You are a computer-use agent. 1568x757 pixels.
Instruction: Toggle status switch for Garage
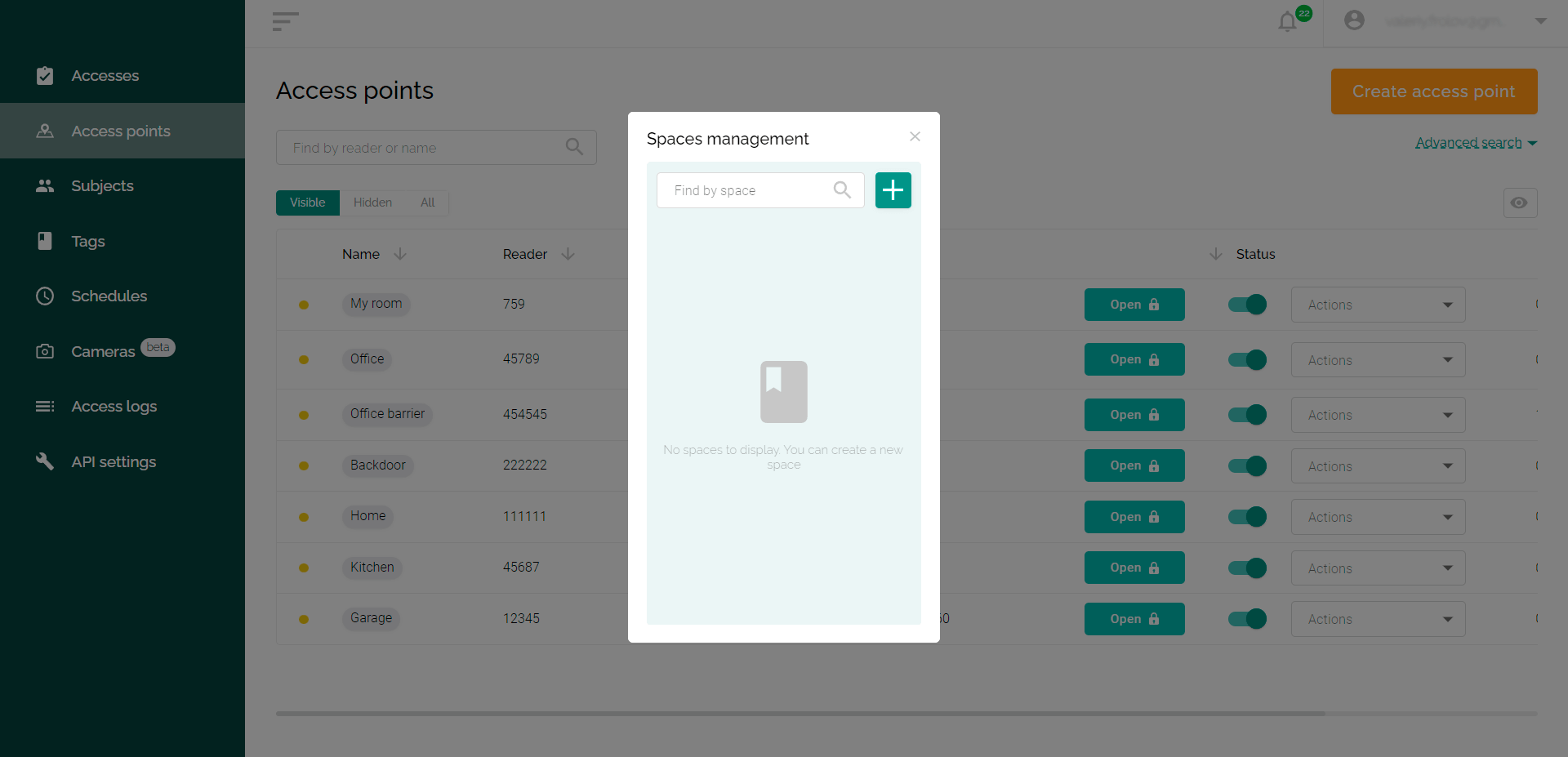[1247, 619]
